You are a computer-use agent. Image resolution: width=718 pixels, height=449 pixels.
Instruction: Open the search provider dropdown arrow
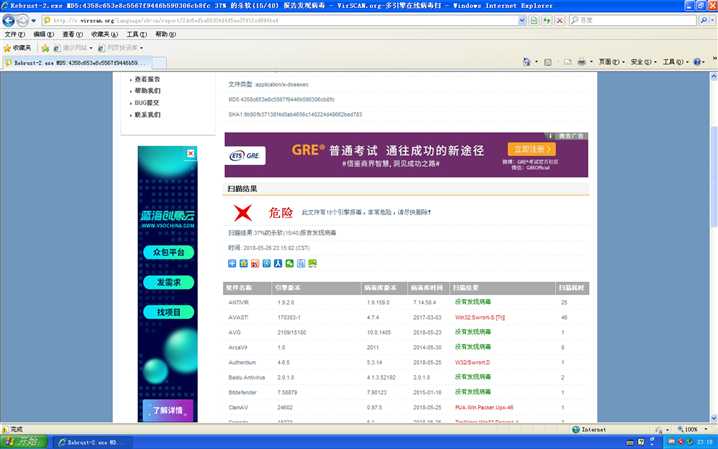[712, 21]
